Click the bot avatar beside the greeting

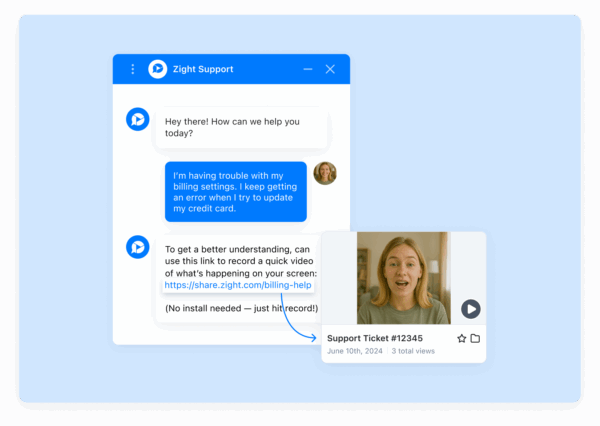click(137, 119)
